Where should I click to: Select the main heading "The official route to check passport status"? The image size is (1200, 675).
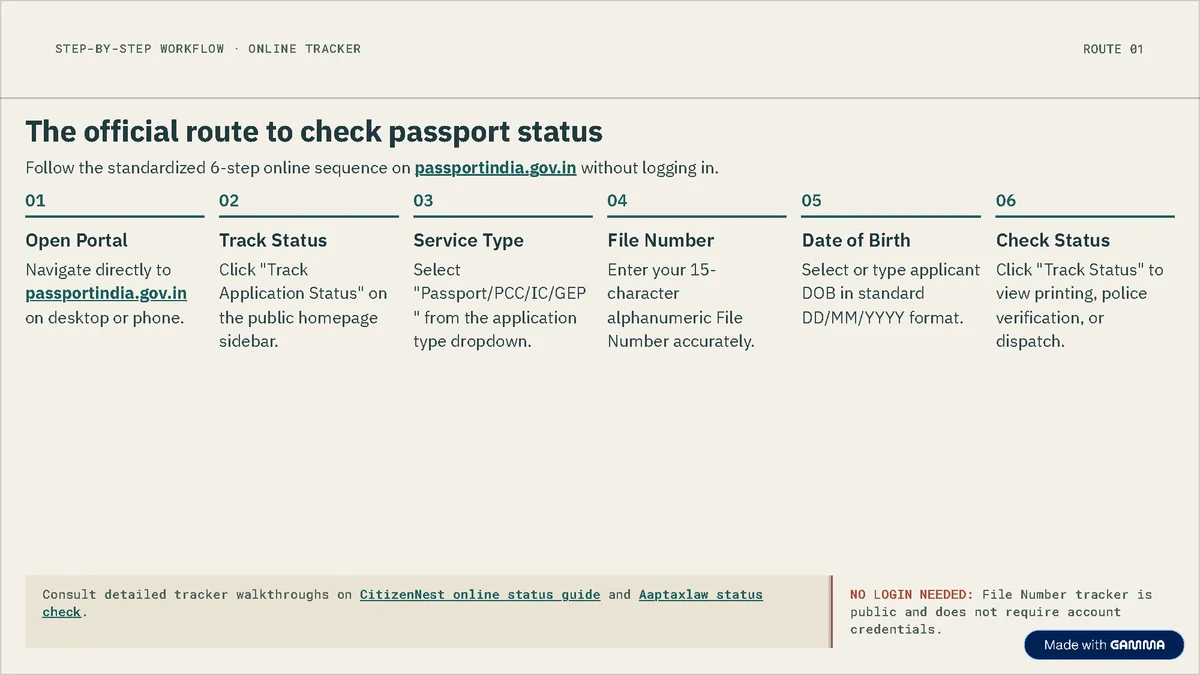[314, 132]
